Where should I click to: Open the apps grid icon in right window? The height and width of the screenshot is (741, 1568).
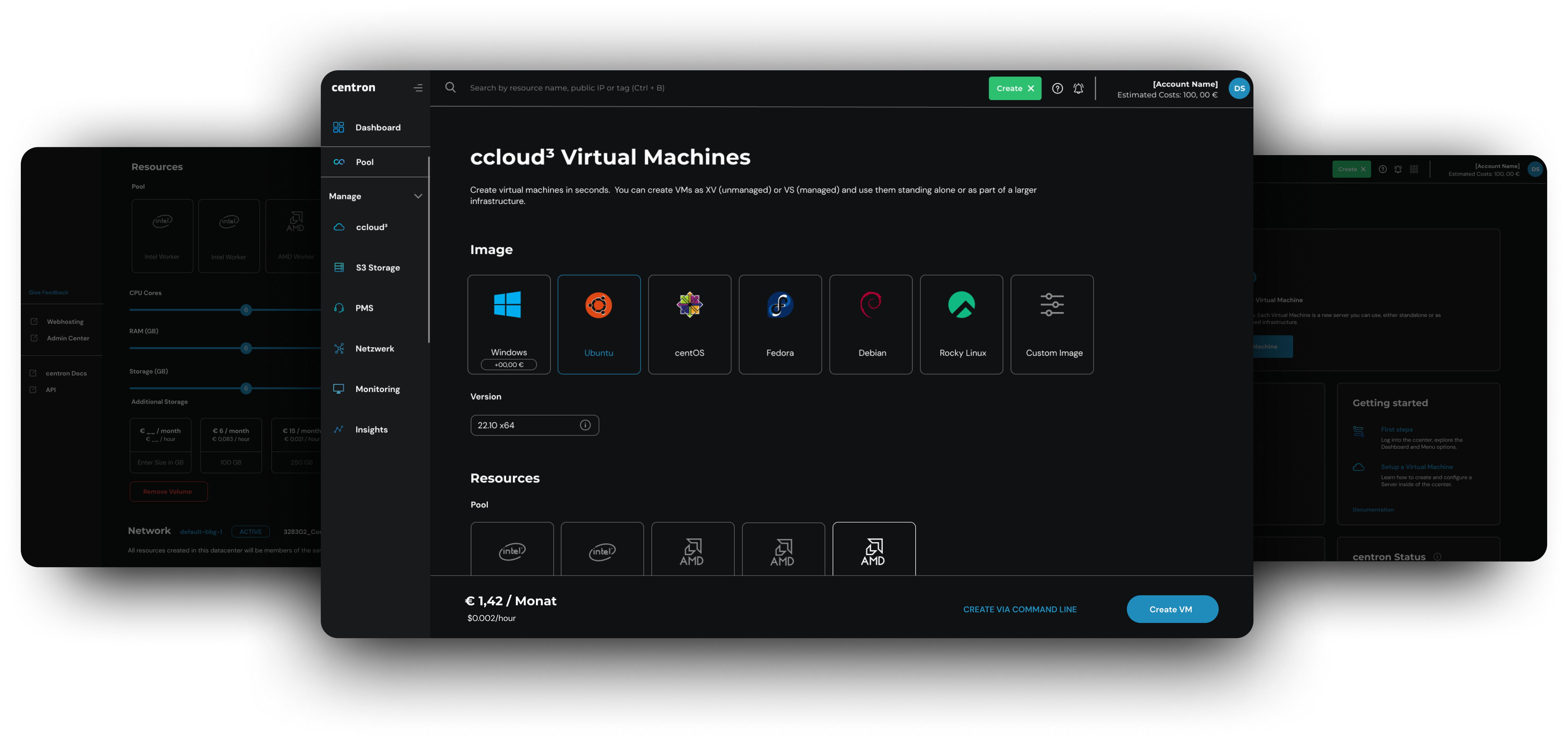click(x=1414, y=169)
